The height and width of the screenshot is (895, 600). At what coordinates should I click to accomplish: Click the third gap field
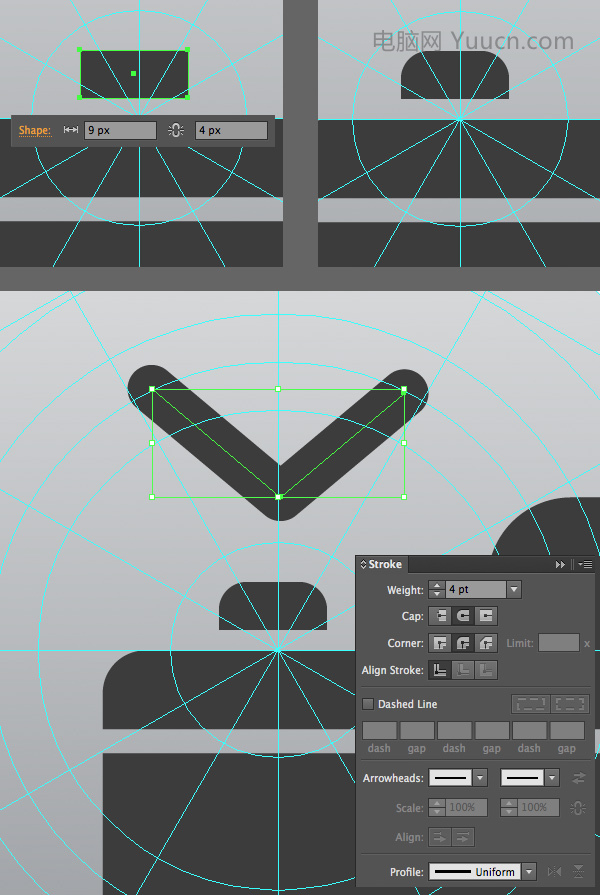[567, 730]
